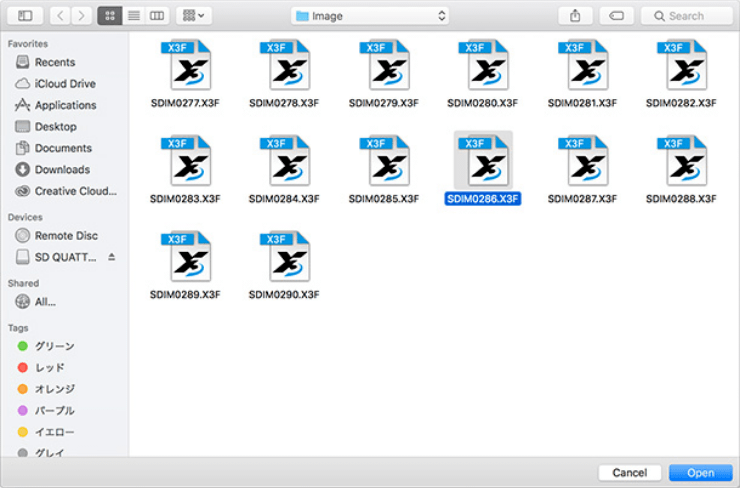Go back to previous folder

[x=59, y=16]
